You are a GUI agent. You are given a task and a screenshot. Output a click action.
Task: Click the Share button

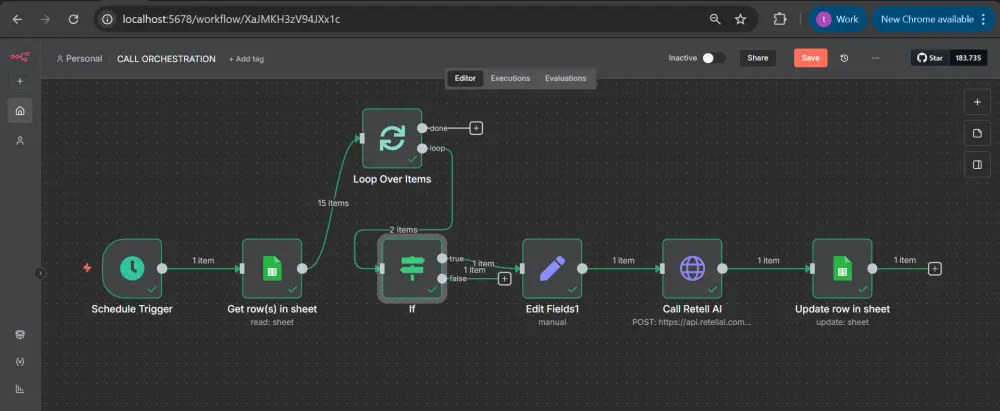758,58
